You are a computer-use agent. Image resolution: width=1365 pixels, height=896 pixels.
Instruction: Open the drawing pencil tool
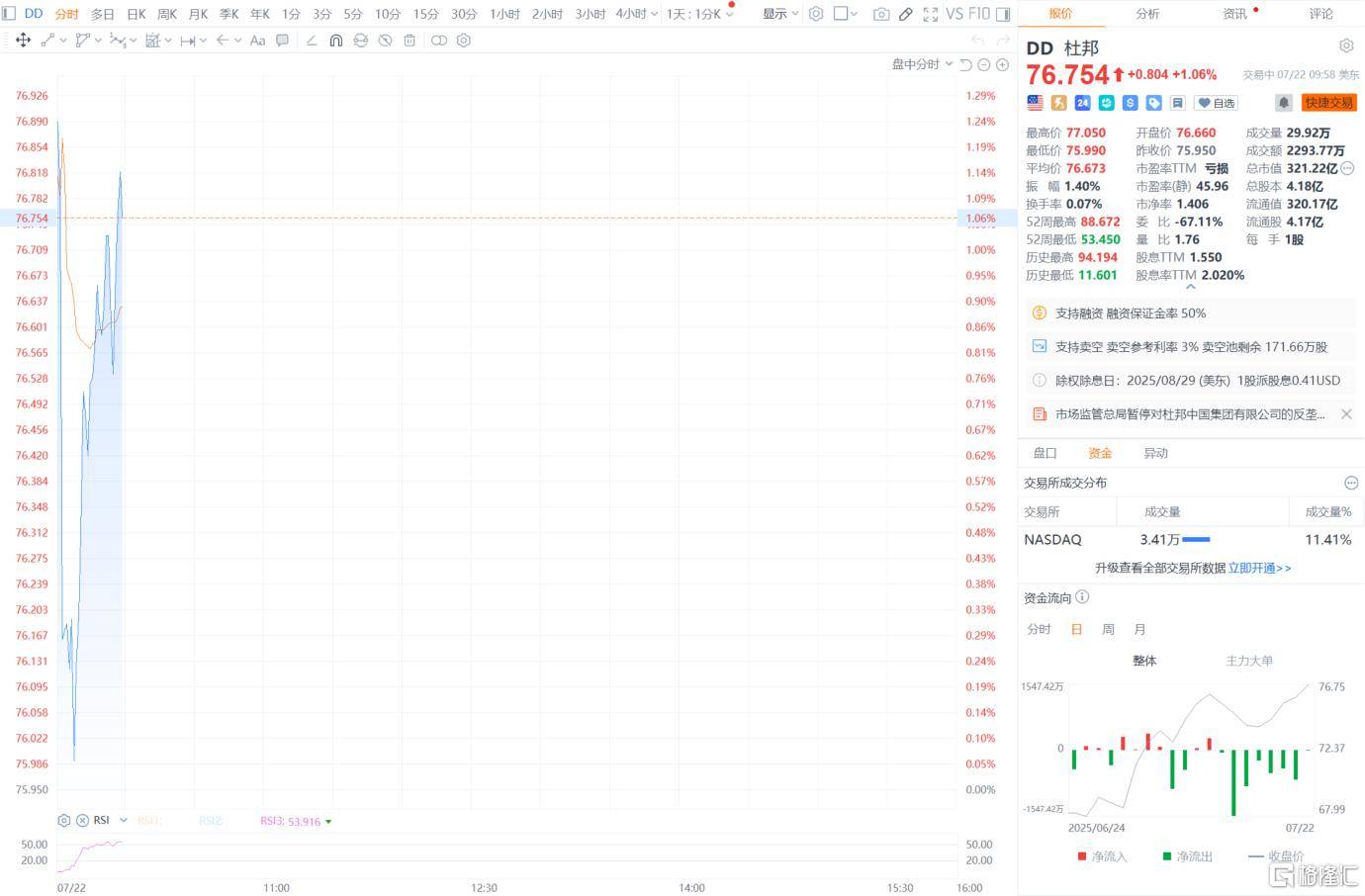(x=906, y=15)
